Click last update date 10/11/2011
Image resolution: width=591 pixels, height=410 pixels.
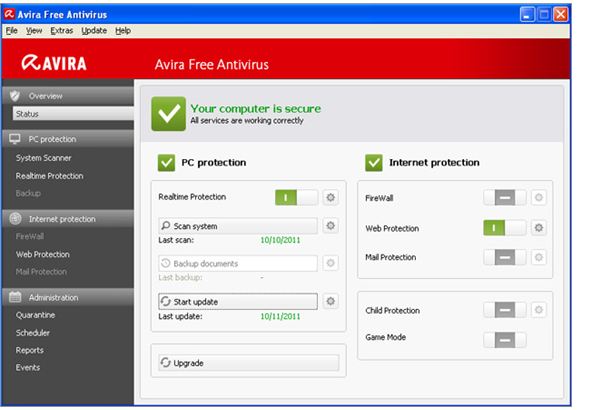point(280,316)
